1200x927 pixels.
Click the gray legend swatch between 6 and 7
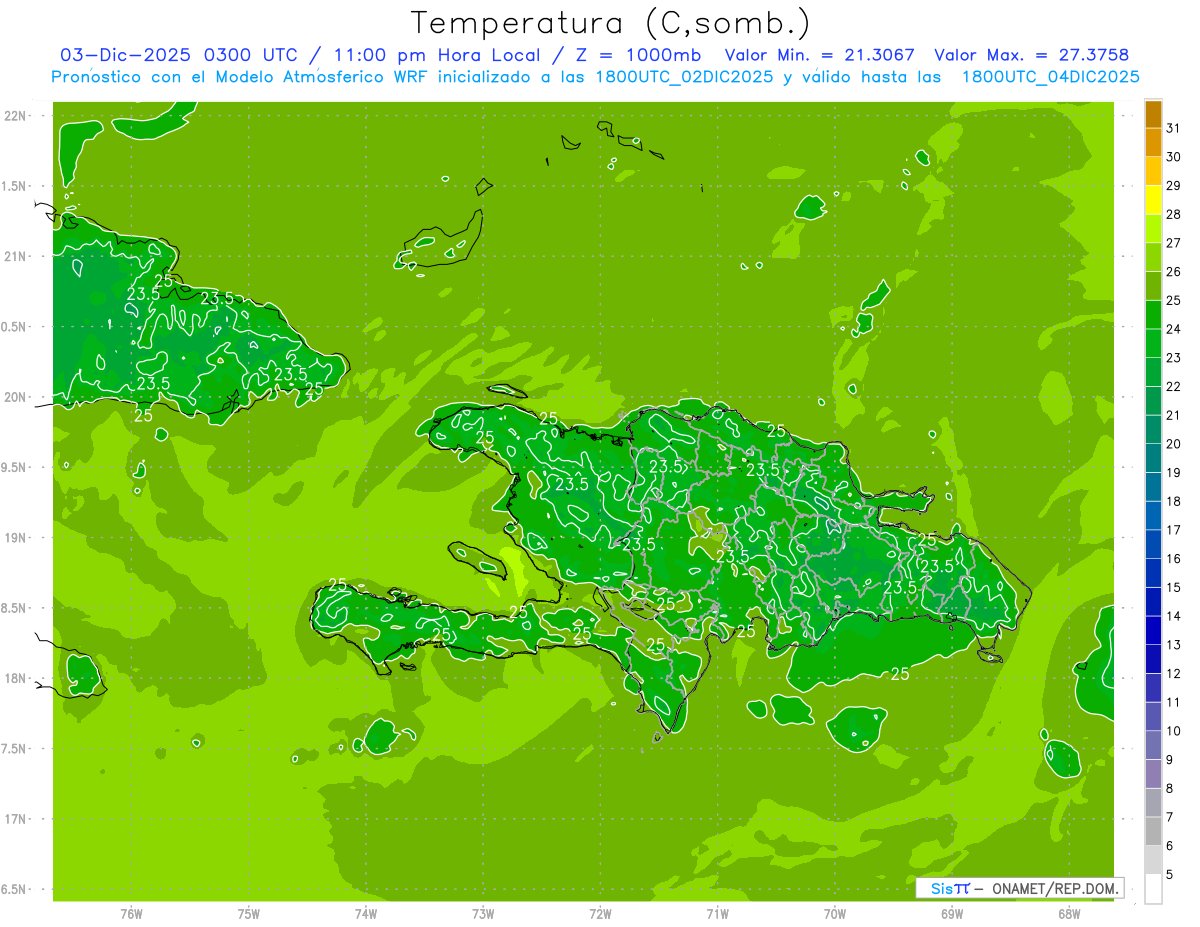click(x=1153, y=832)
